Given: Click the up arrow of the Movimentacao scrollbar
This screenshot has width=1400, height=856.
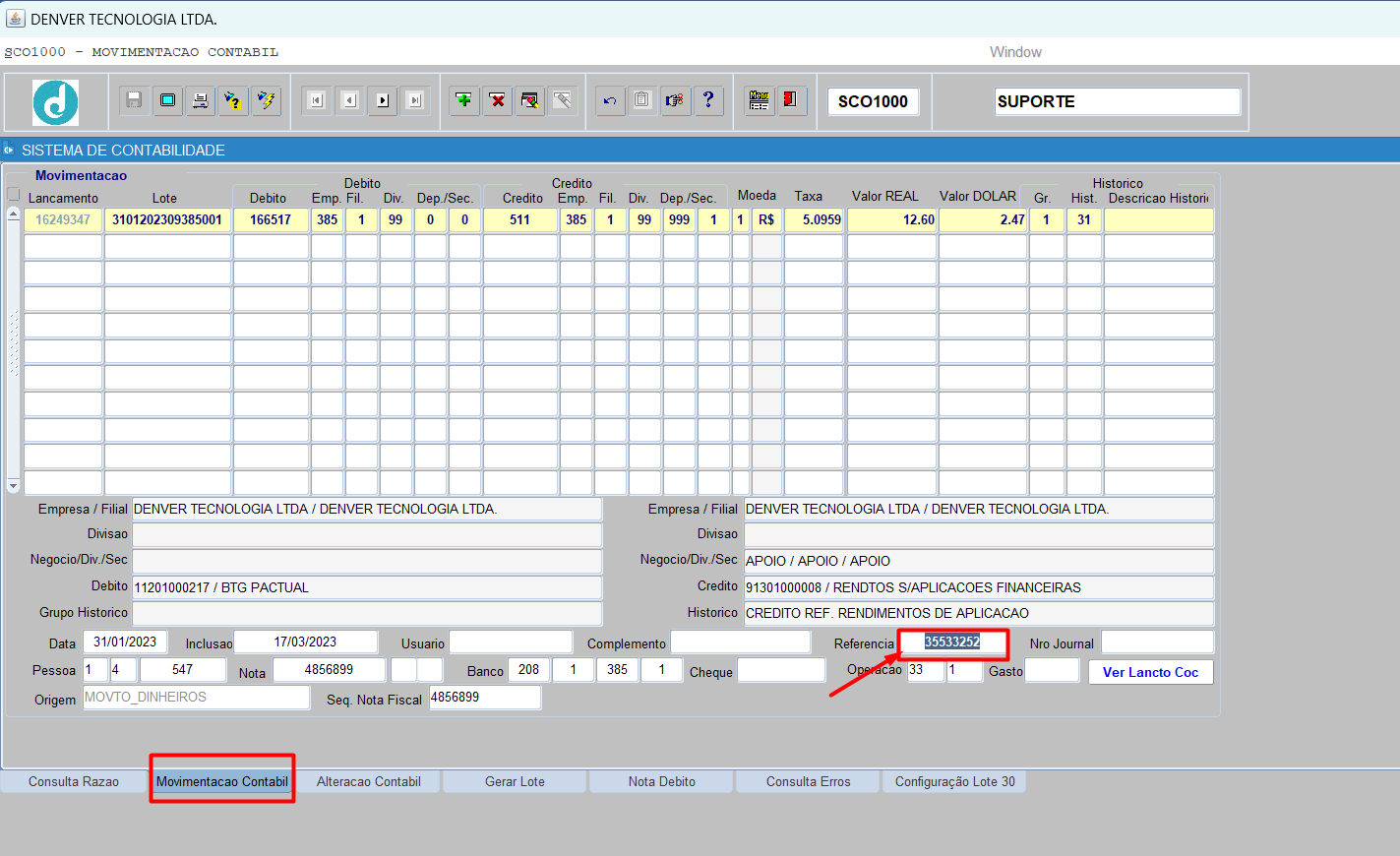Looking at the screenshot, I should tap(13, 214).
